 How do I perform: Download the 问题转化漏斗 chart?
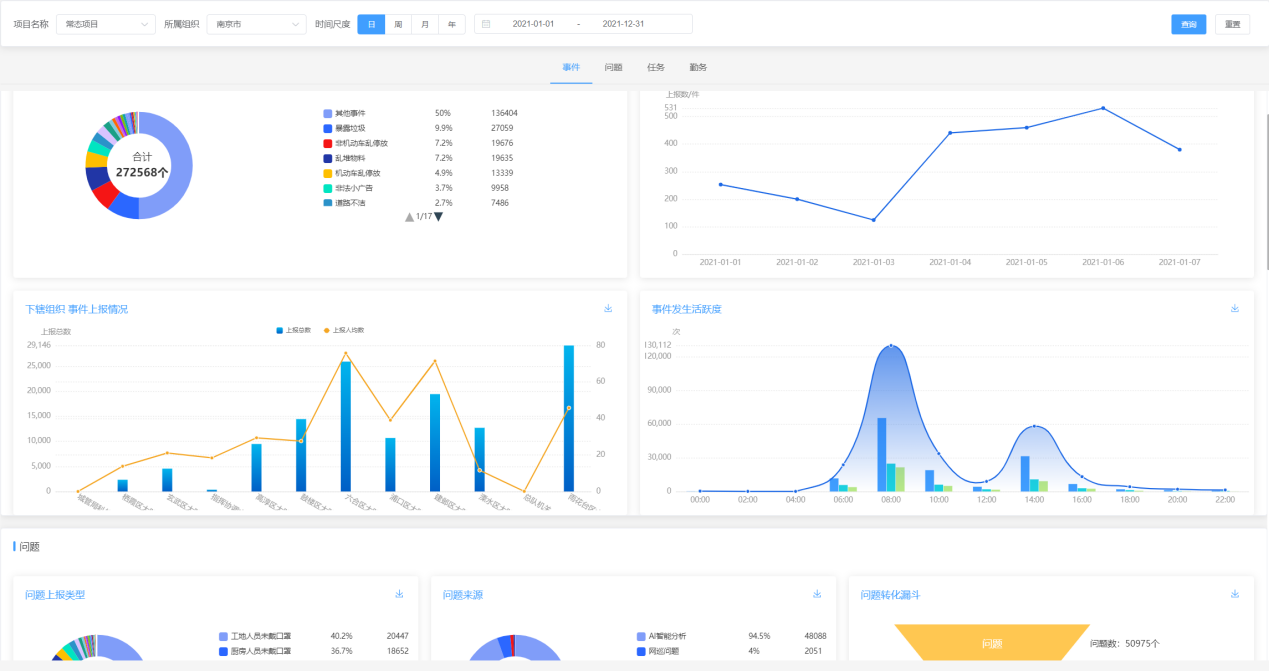click(1235, 594)
